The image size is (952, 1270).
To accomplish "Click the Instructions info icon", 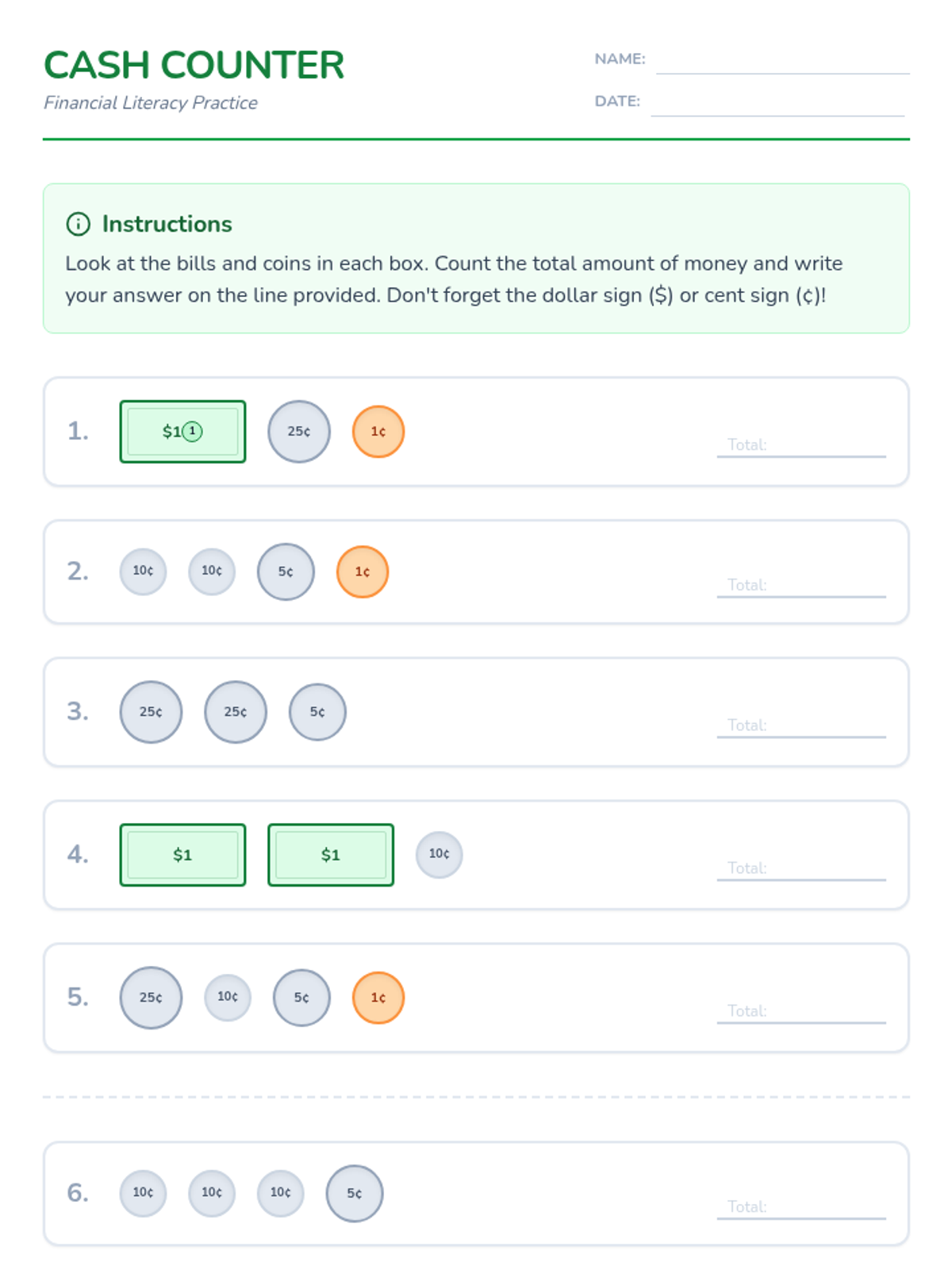I will (x=78, y=224).
